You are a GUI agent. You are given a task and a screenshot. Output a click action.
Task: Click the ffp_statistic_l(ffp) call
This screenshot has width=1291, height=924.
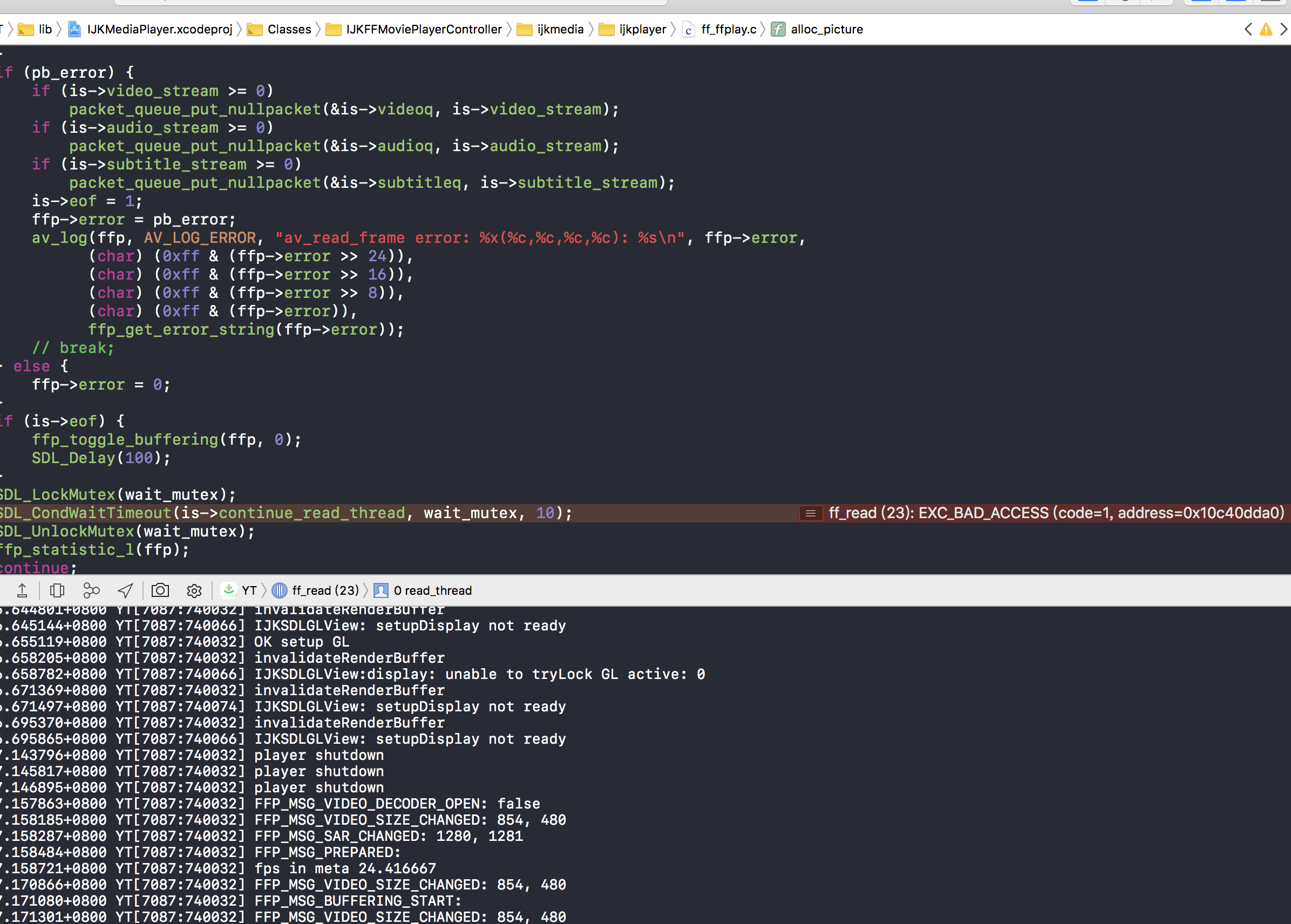pos(94,549)
